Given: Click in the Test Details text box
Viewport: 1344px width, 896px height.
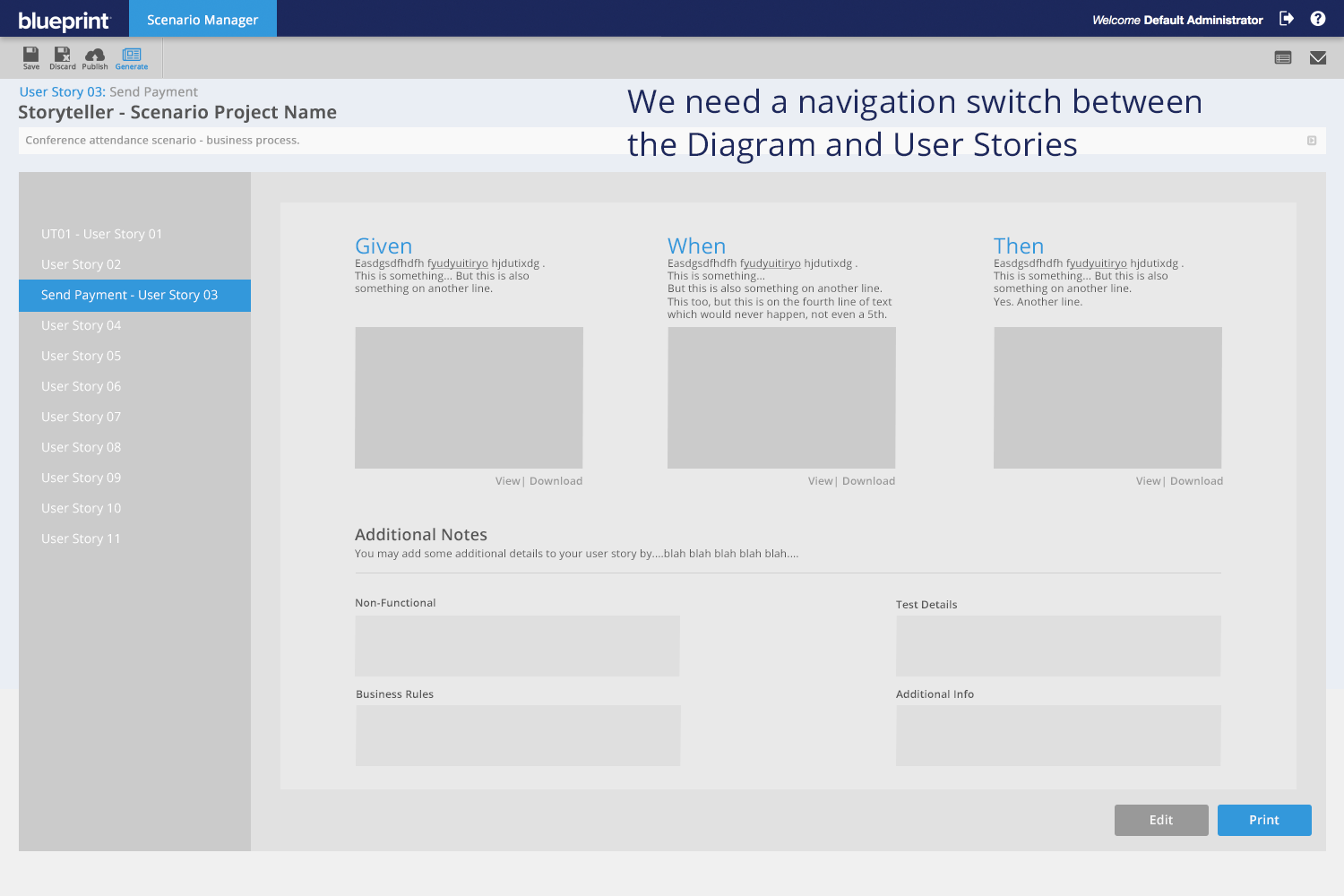Looking at the screenshot, I should 1058,646.
